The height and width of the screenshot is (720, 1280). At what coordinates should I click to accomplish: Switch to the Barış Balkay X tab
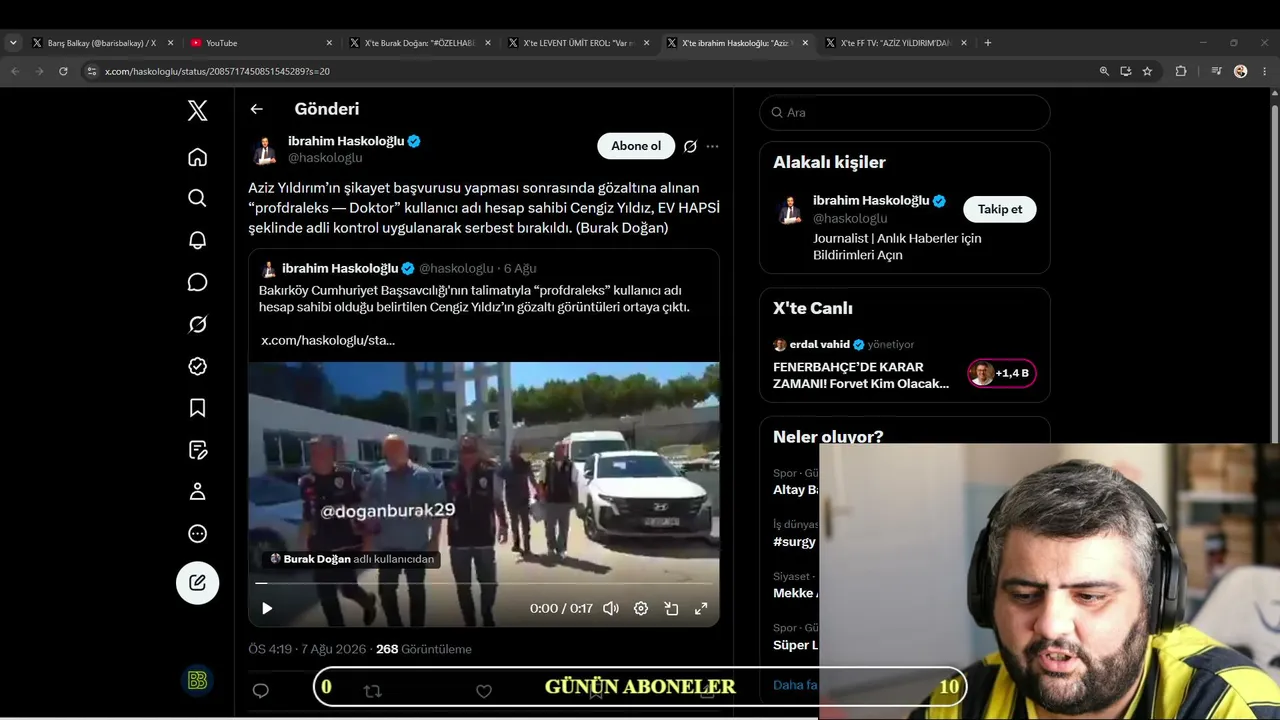(101, 43)
